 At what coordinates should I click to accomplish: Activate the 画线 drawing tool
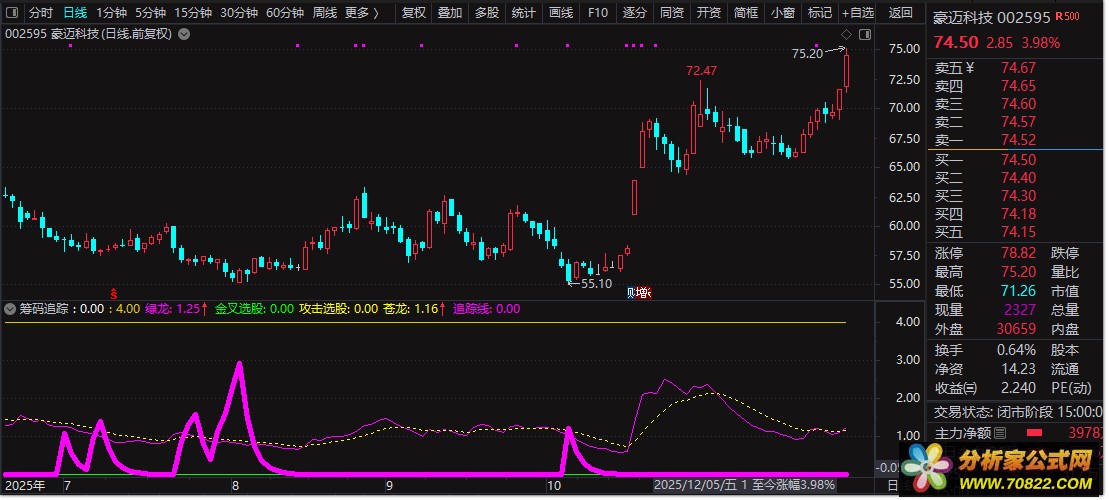click(x=561, y=13)
